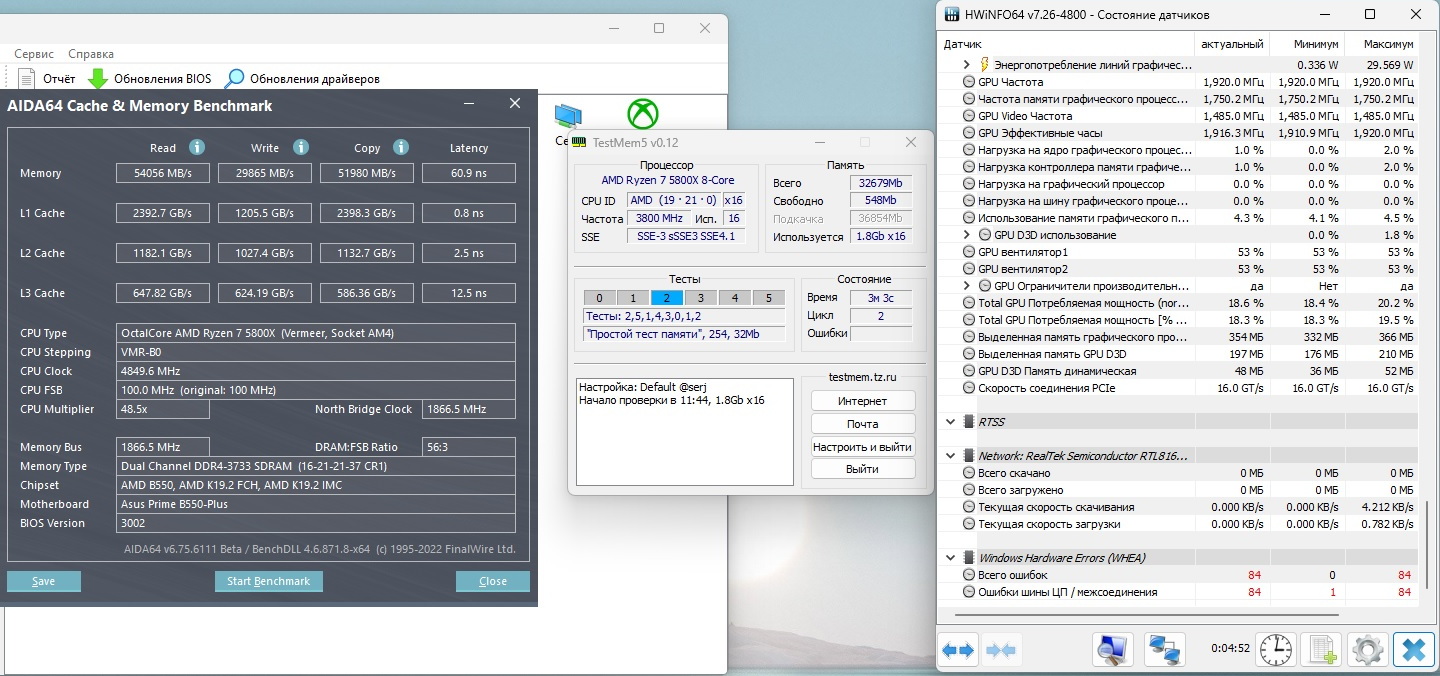Click the Write info icon

[x=301, y=147]
